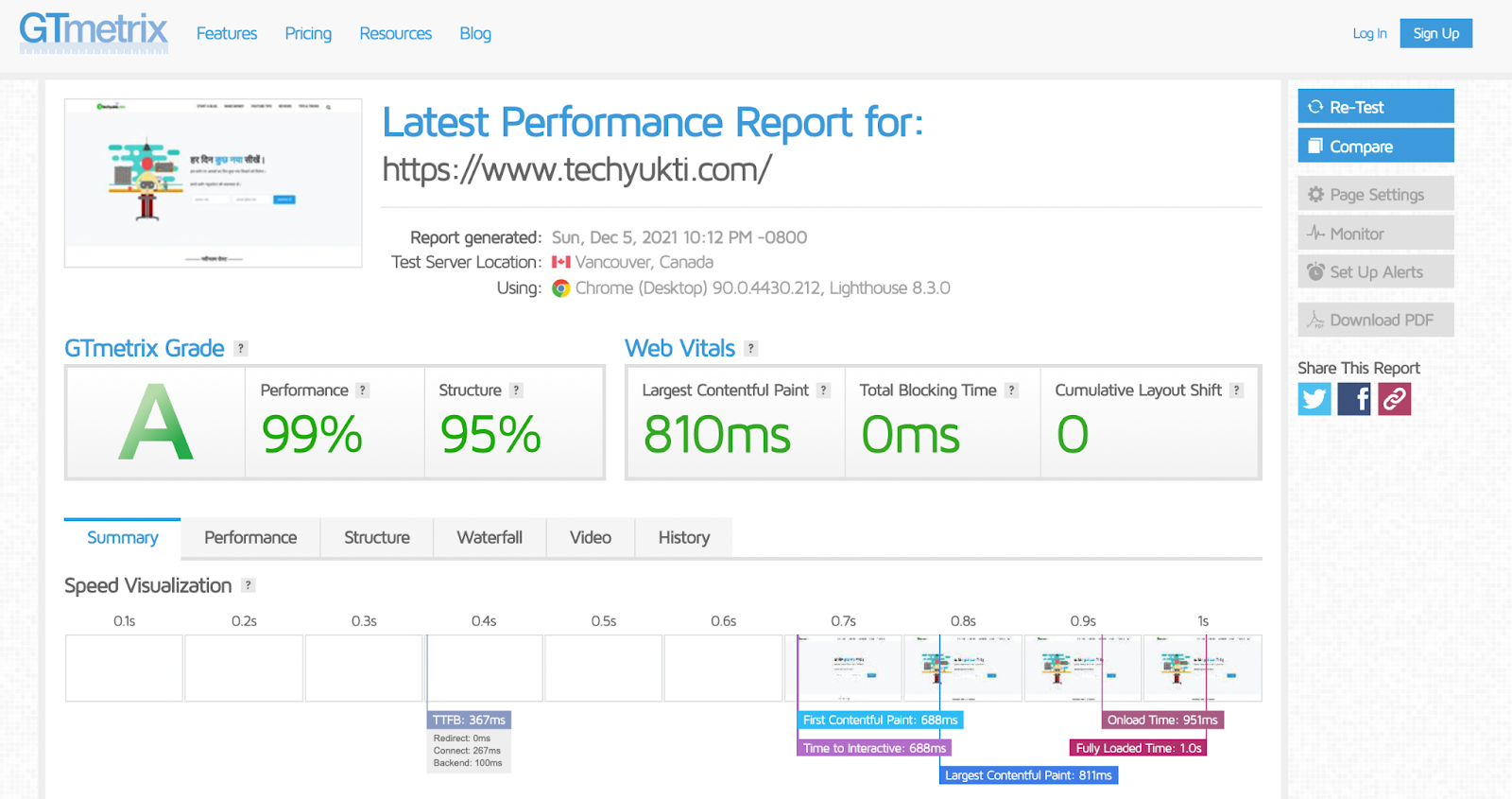Open Features in top navigation
The height and width of the screenshot is (799, 1512).
coord(227,33)
